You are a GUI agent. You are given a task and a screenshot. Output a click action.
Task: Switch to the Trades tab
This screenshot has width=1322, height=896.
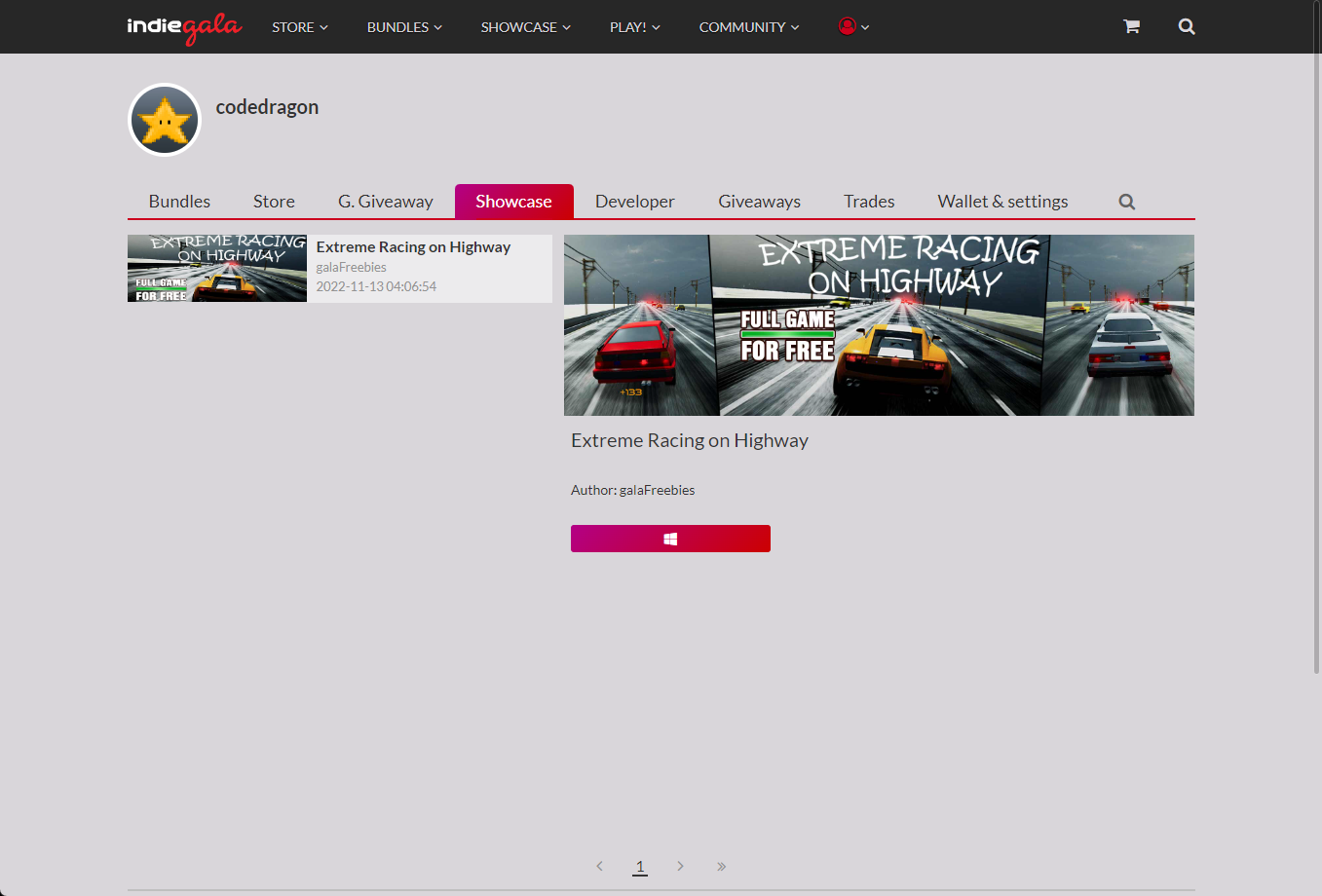(869, 202)
